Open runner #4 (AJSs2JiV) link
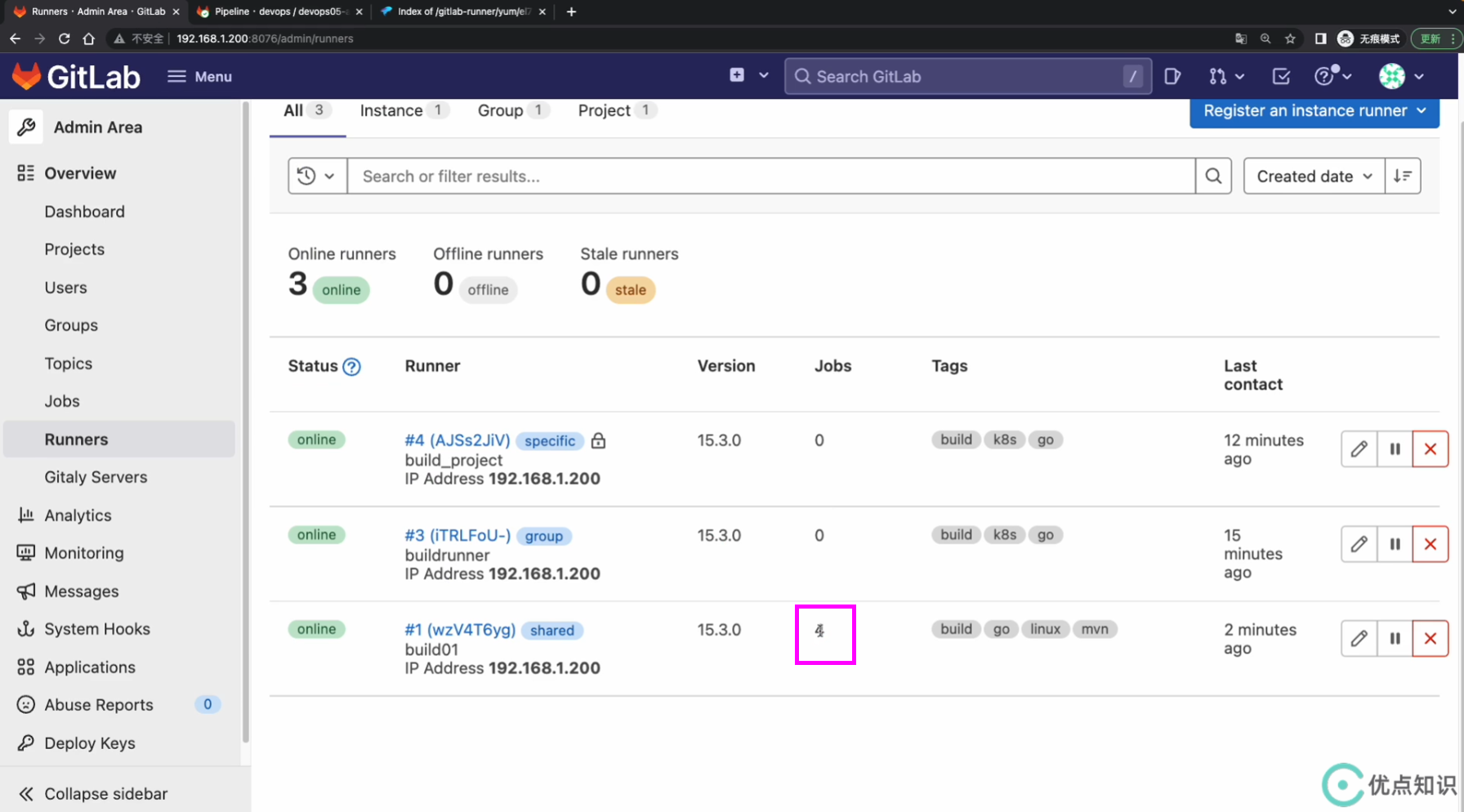 pos(457,440)
